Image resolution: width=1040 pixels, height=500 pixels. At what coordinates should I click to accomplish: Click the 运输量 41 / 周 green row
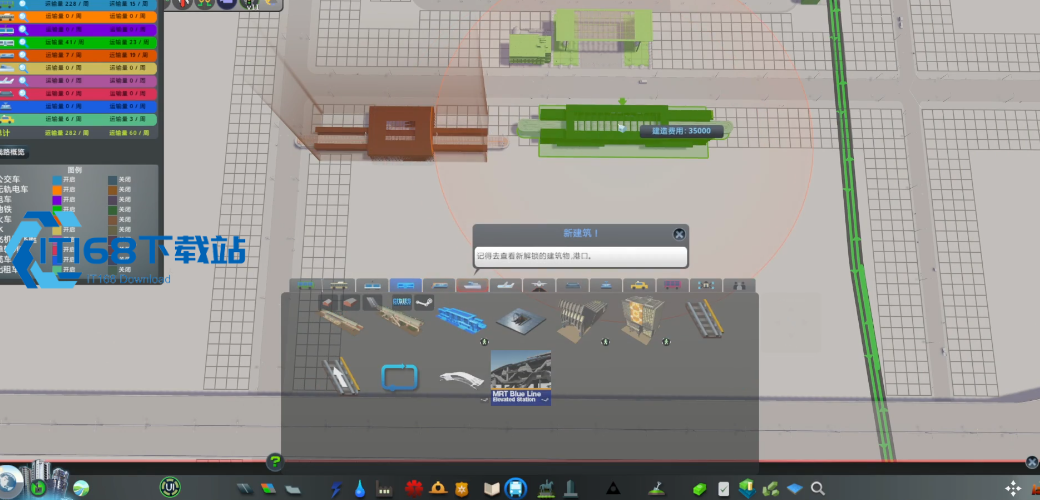[67, 42]
